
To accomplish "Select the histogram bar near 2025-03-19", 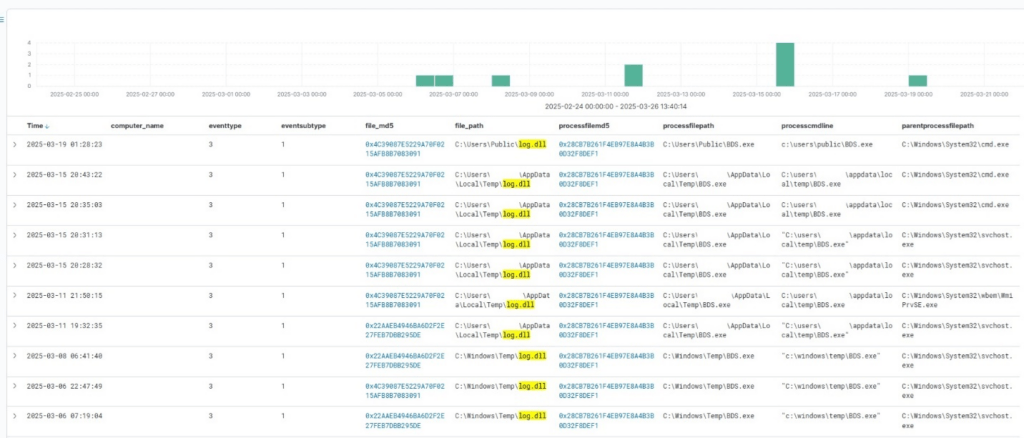I will pyautogui.click(x=917, y=81).
